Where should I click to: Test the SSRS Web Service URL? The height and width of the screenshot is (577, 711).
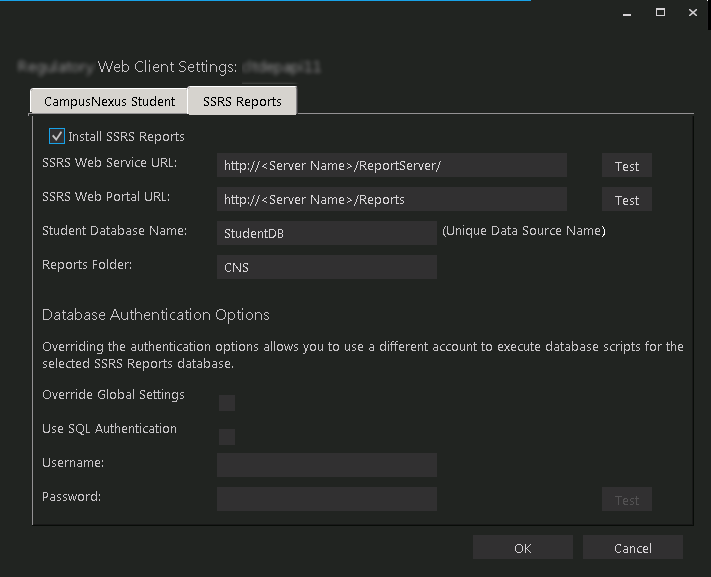pyautogui.click(x=627, y=166)
